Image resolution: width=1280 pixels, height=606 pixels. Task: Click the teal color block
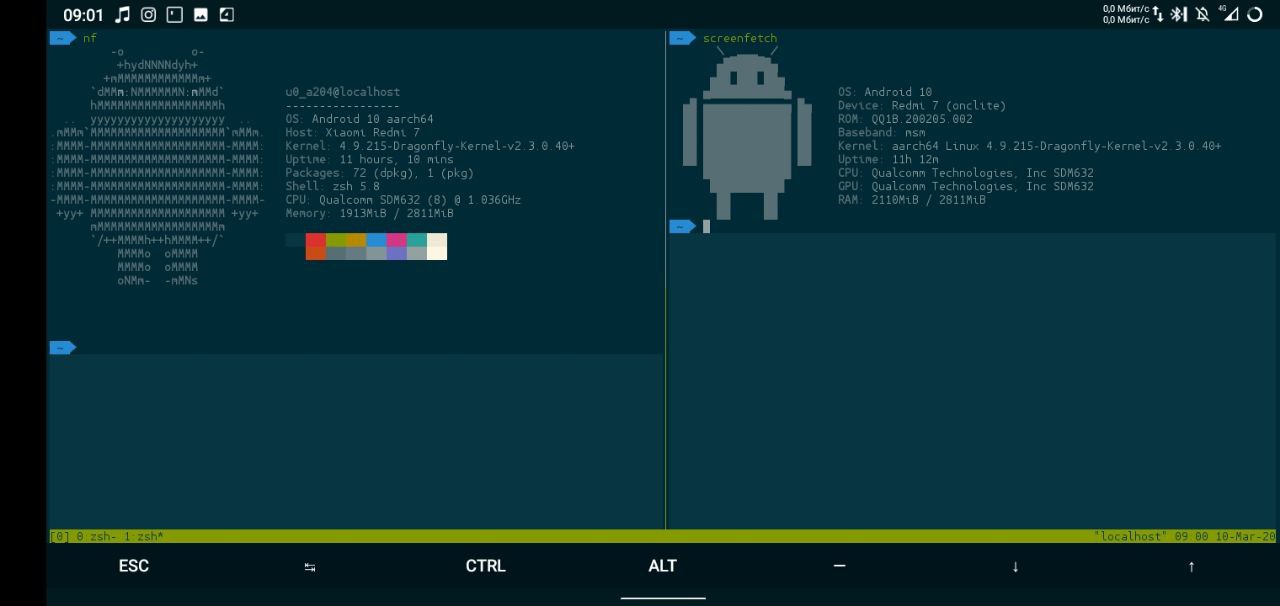(417, 240)
